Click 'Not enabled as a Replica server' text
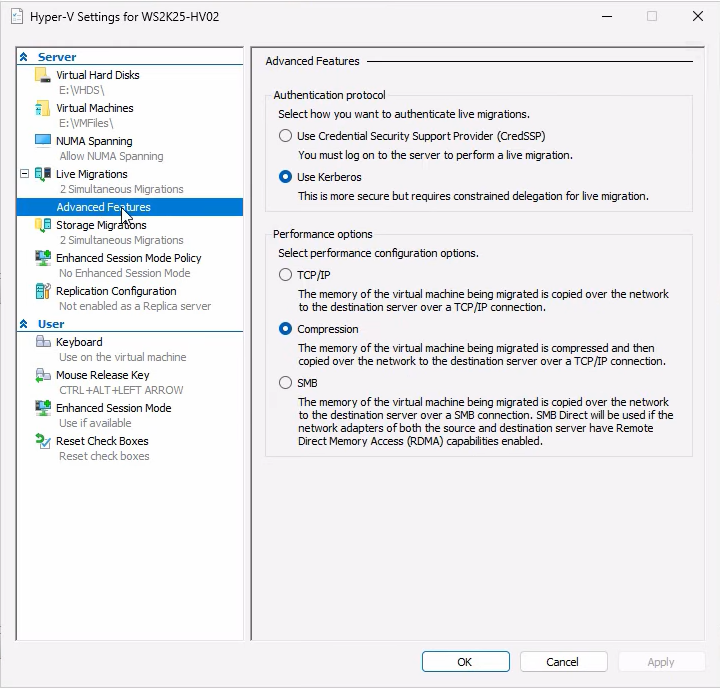The image size is (720, 689). pos(135,306)
